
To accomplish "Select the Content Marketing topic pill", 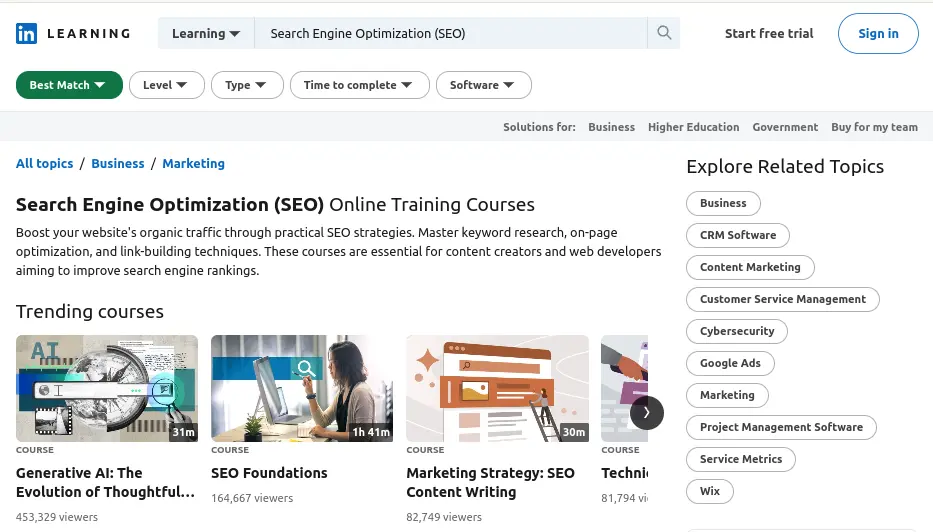I will [x=750, y=267].
